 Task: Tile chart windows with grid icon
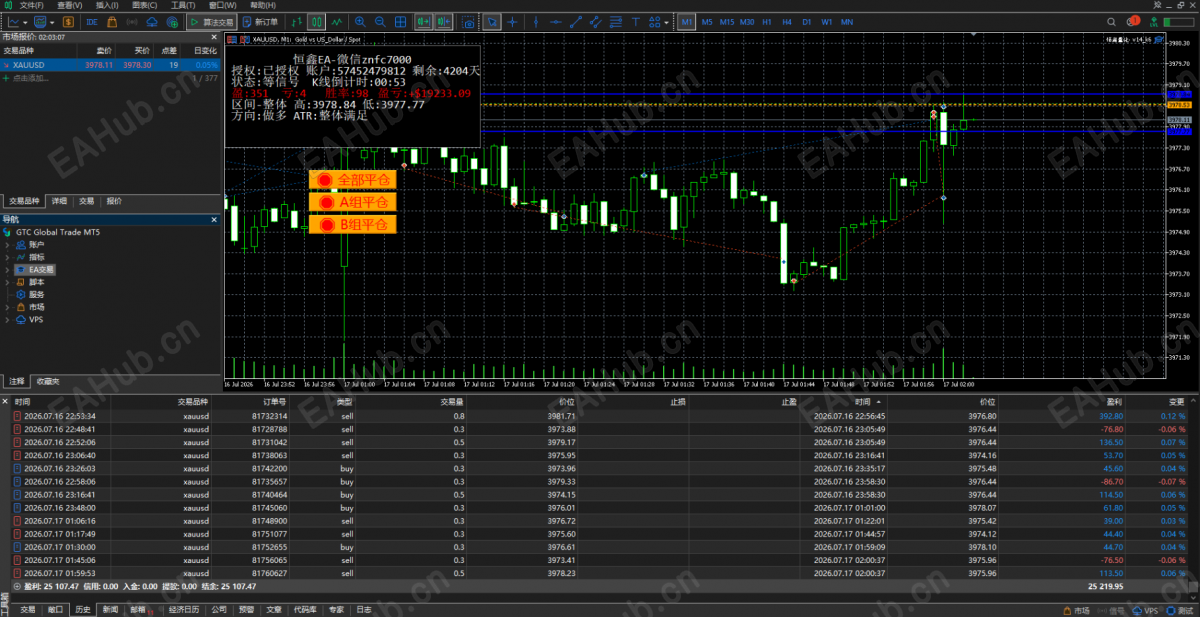pyautogui.click(x=402, y=21)
